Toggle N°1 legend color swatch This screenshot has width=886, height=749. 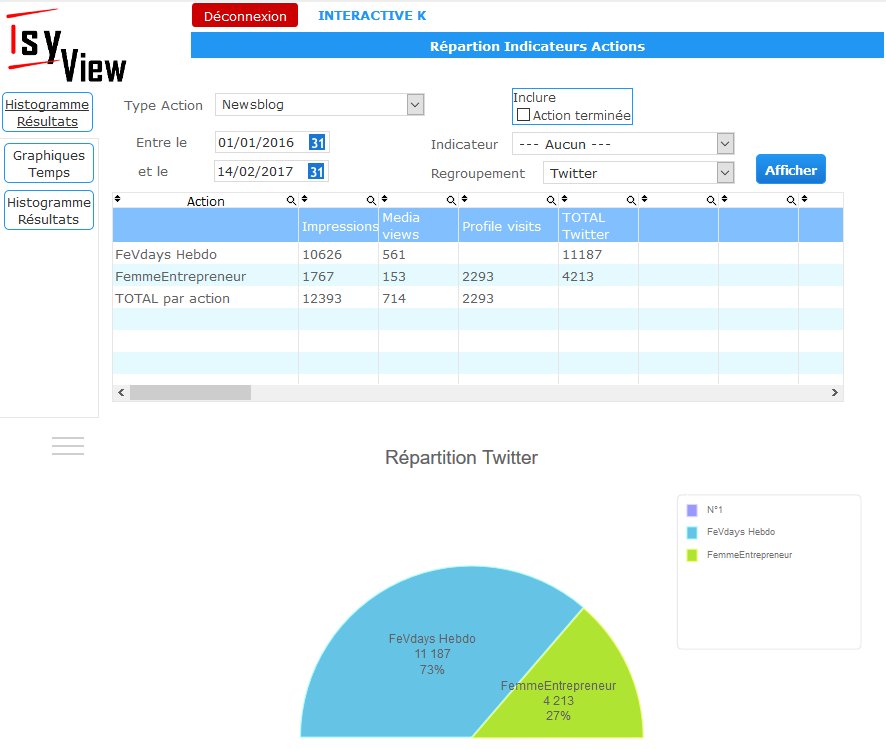(x=692, y=510)
